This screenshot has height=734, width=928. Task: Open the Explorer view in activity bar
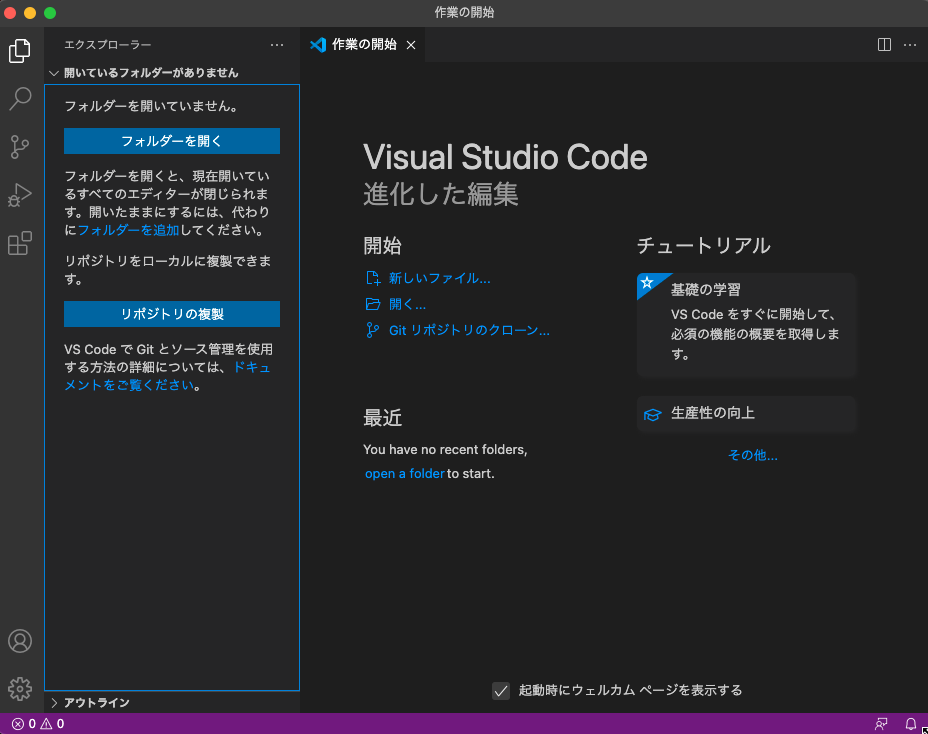click(20, 51)
